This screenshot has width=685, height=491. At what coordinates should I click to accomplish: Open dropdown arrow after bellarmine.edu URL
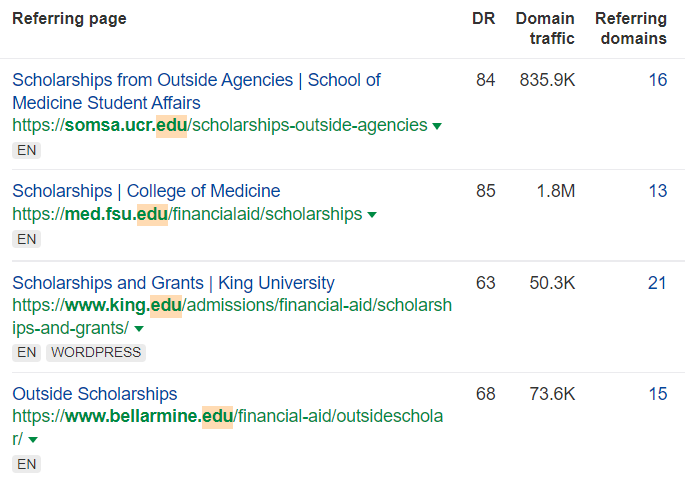tap(33, 440)
